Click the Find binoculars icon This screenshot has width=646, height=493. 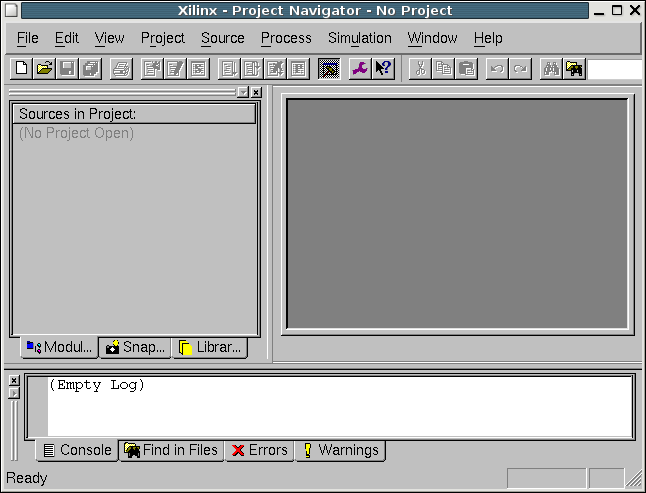point(551,68)
